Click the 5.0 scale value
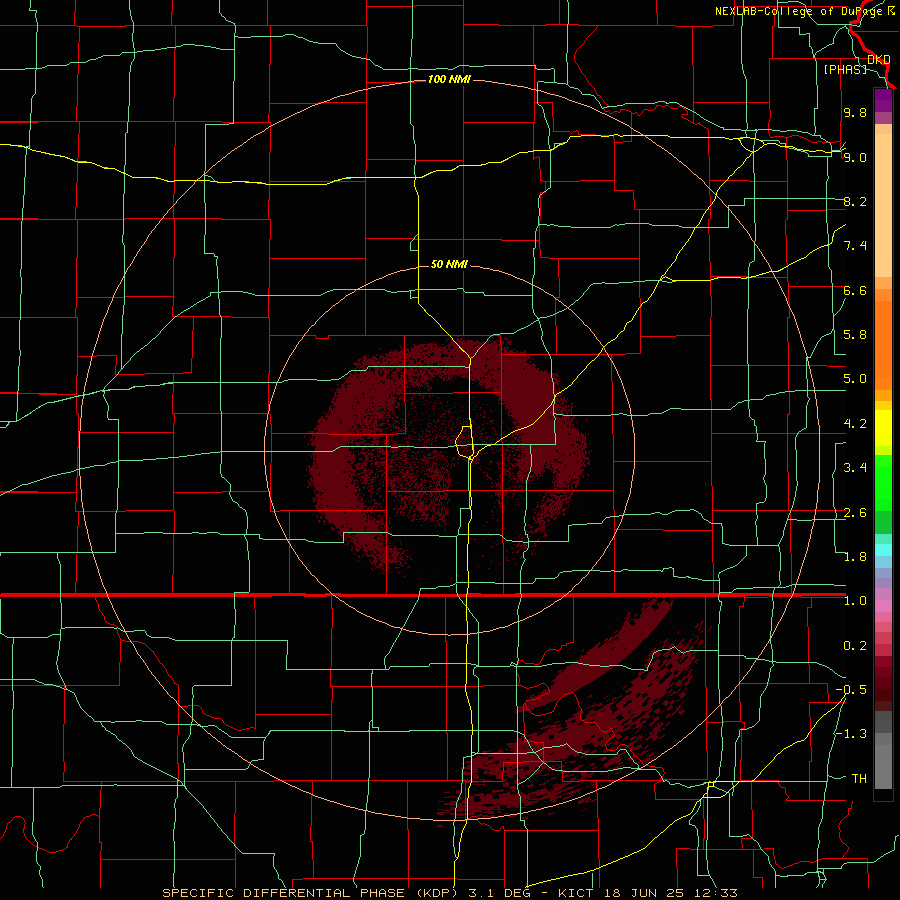 click(855, 379)
